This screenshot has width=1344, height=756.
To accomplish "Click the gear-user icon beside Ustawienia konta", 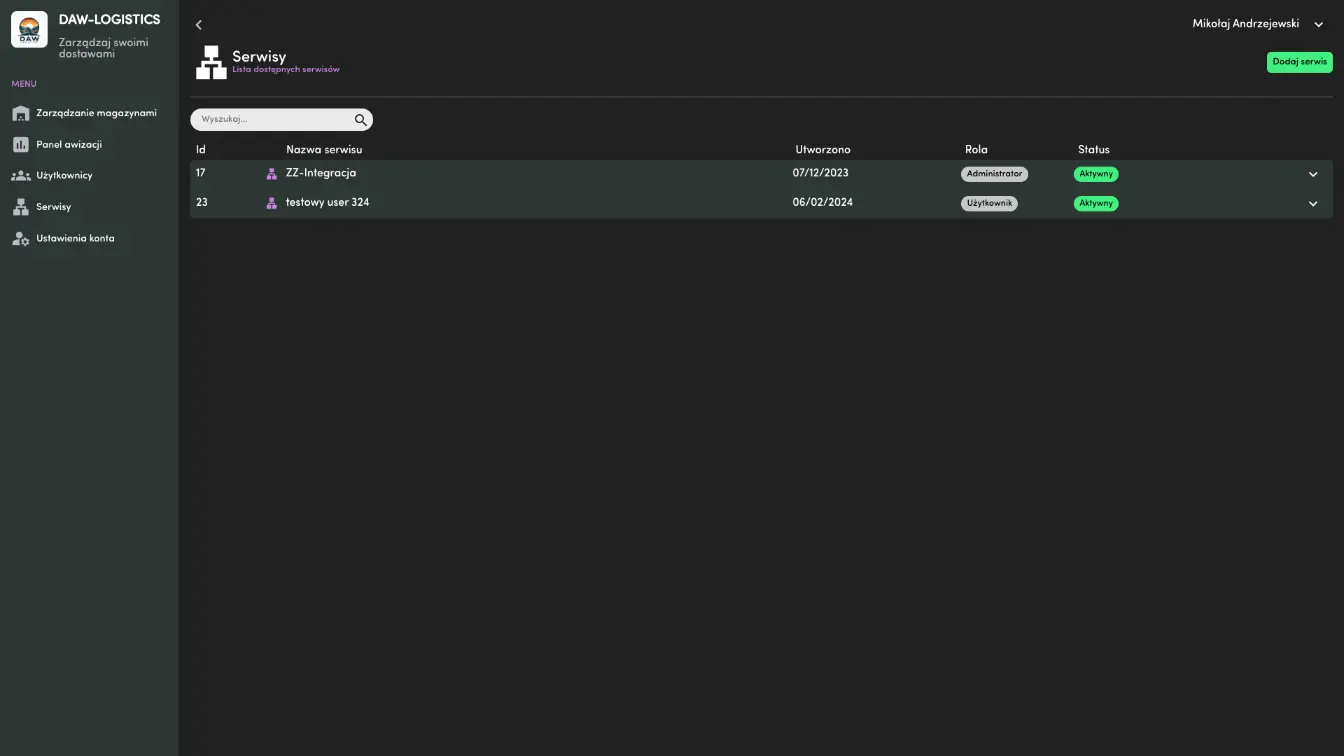I will tap(20, 239).
